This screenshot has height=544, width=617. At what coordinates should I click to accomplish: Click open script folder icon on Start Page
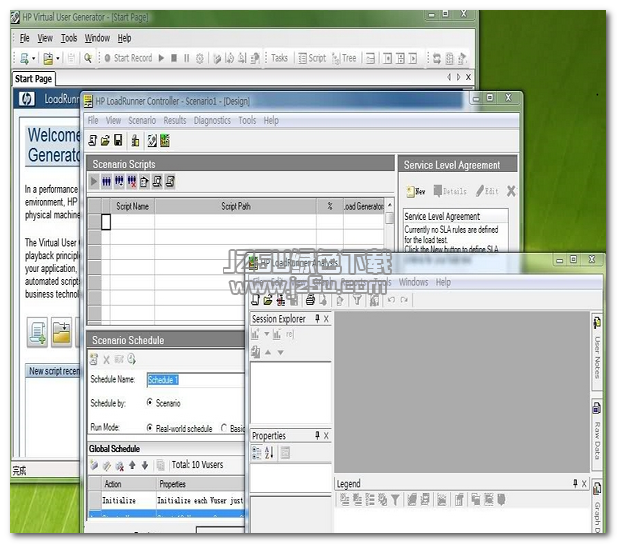click(62, 332)
